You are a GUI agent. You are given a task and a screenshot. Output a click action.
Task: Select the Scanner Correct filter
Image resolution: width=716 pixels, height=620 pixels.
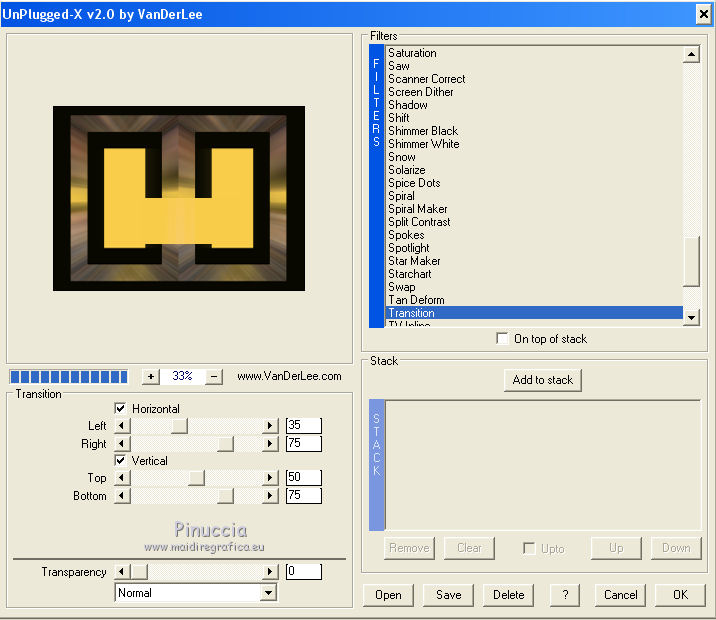tap(426, 79)
